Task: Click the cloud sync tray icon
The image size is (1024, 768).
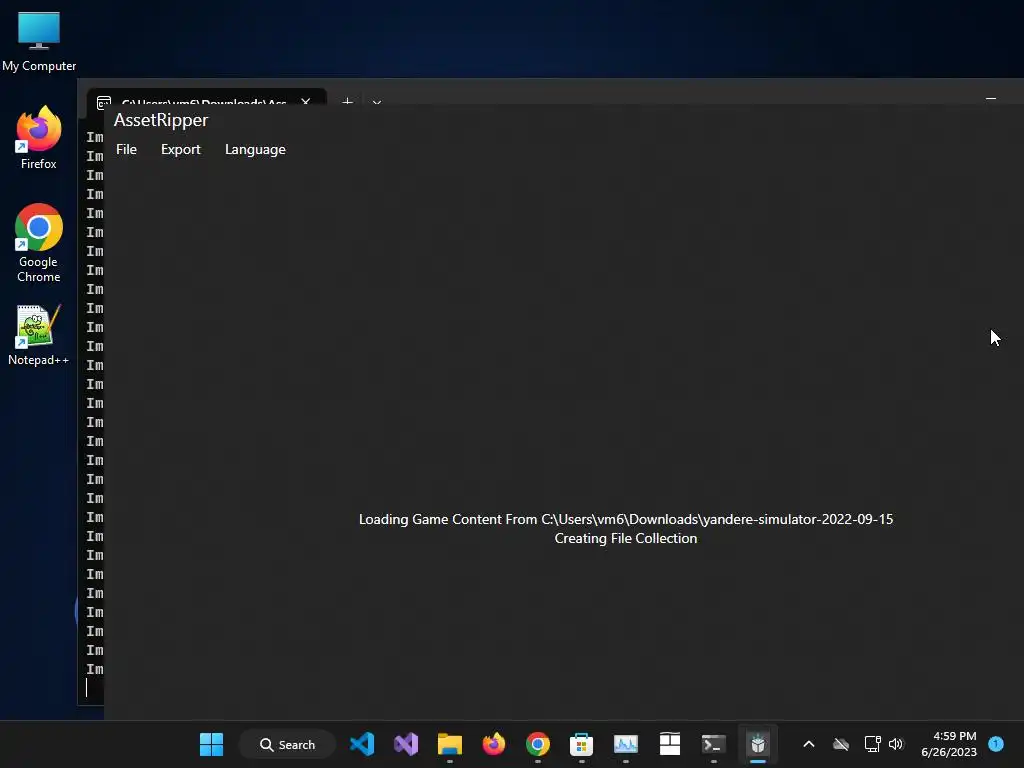Action: pos(840,744)
